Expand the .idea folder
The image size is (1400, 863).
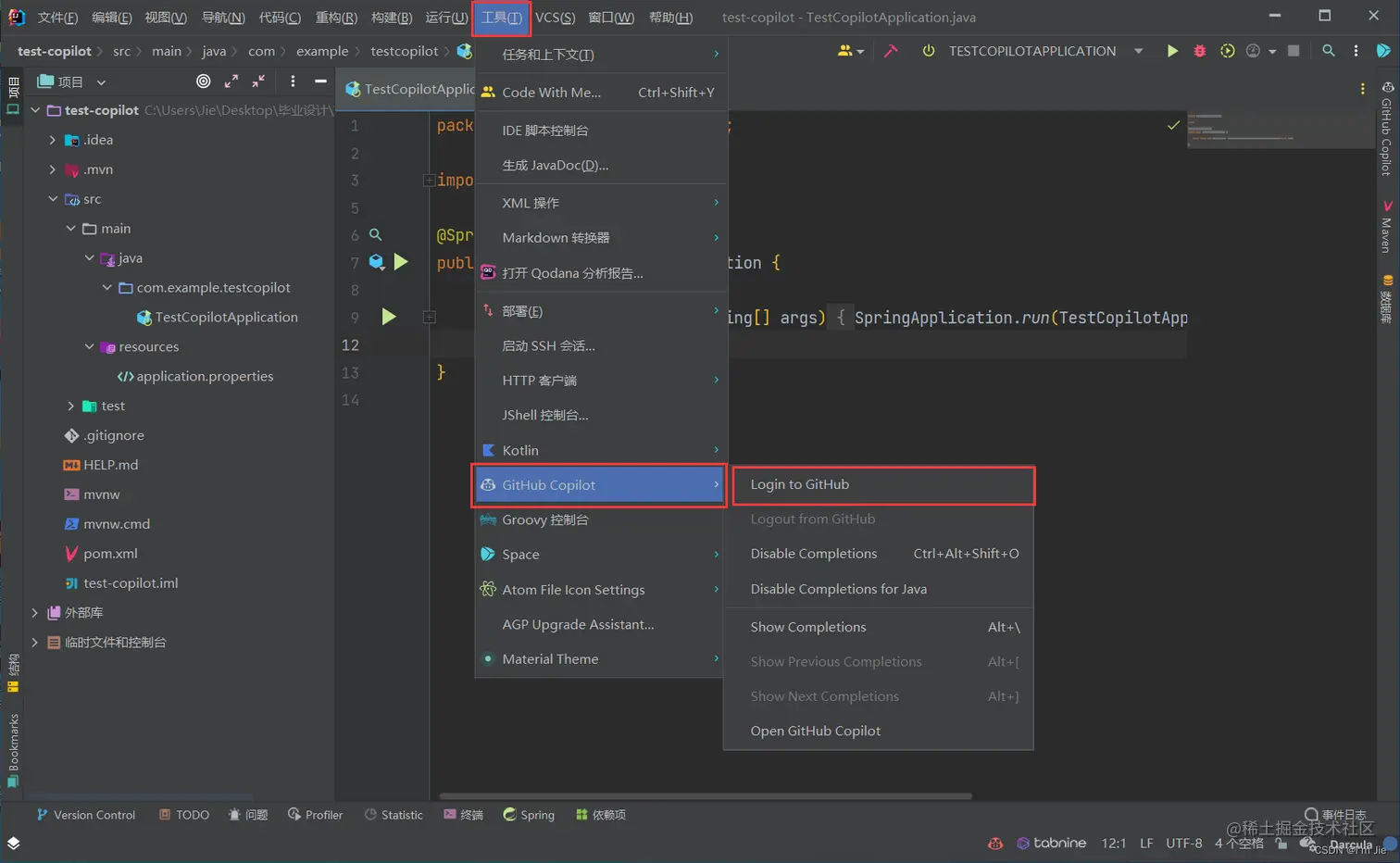tap(52, 140)
